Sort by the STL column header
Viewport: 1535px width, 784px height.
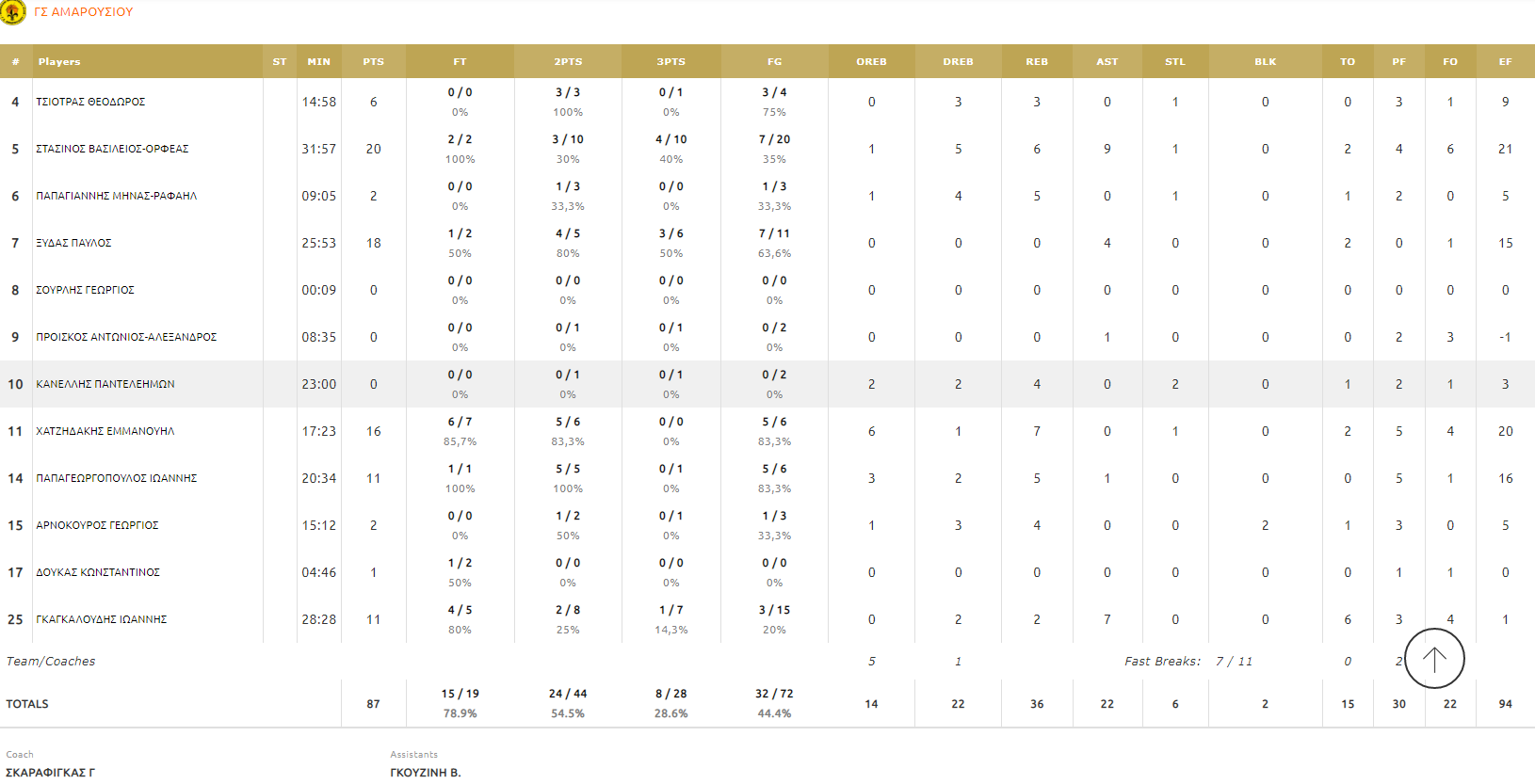1174,62
